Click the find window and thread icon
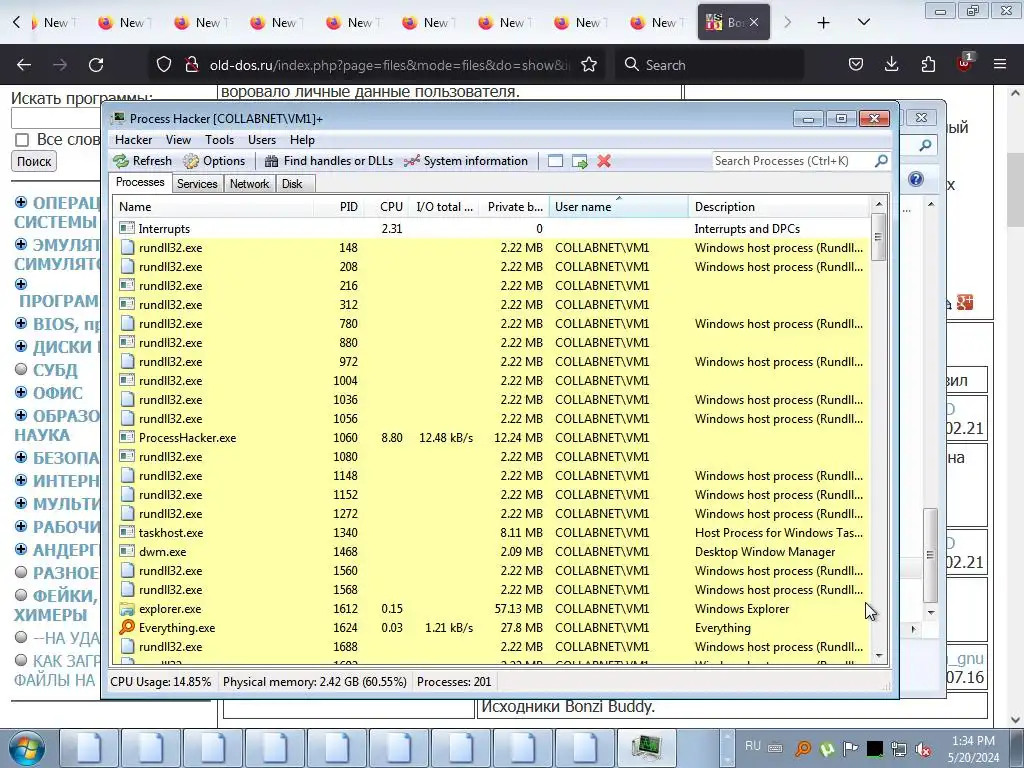The width and height of the screenshot is (1024, 768). 580,161
